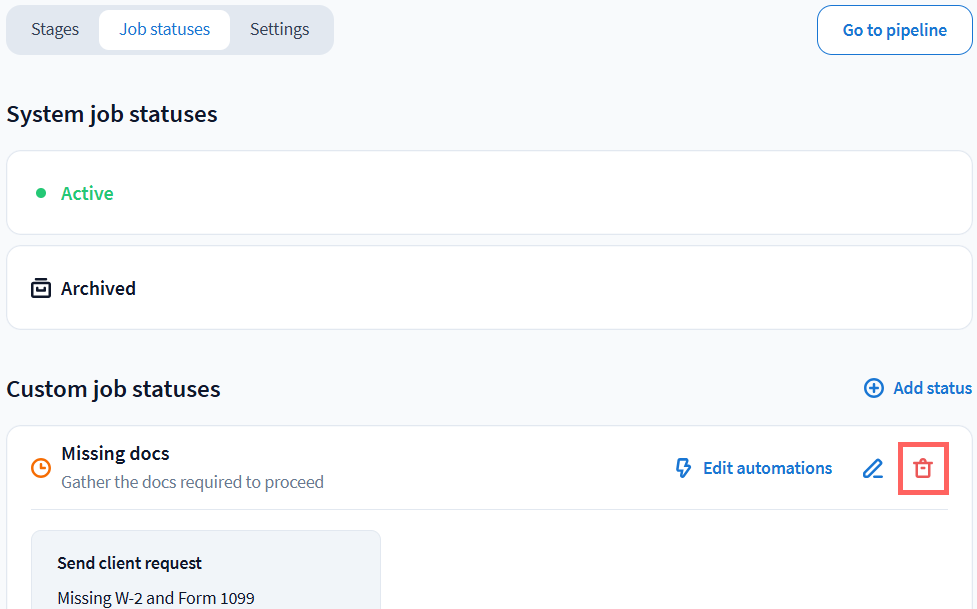The image size is (977, 609).
Task: Click the archive box icon
Action: [41, 289]
